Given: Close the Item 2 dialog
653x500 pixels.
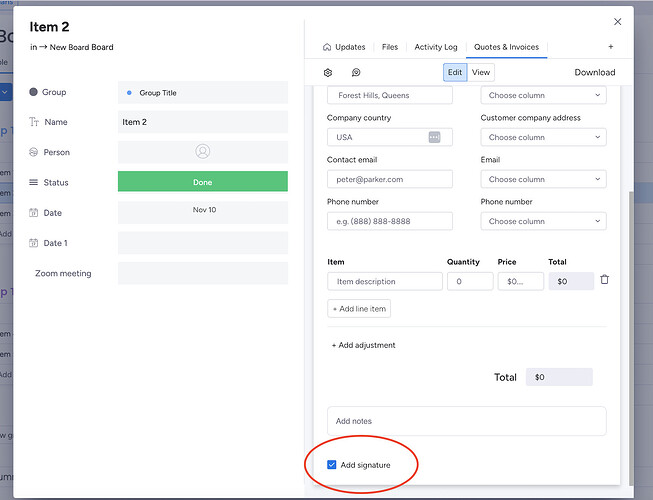Looking at the screenshot, I should point(618,22).
